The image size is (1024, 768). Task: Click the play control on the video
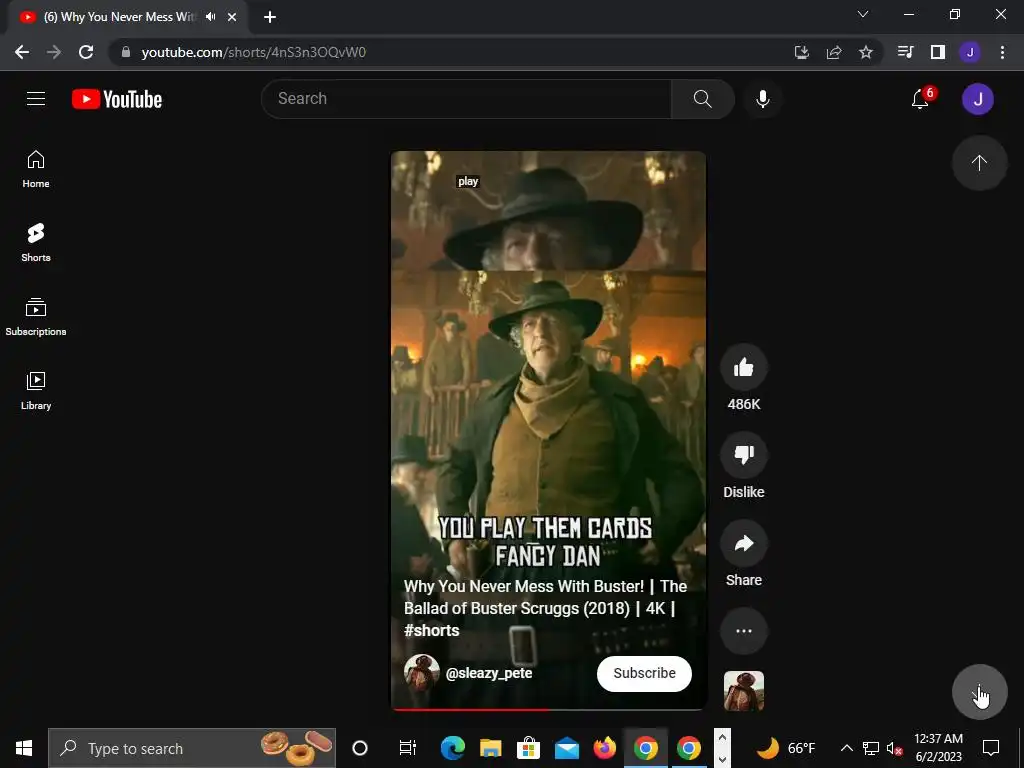tap(468, 181)
